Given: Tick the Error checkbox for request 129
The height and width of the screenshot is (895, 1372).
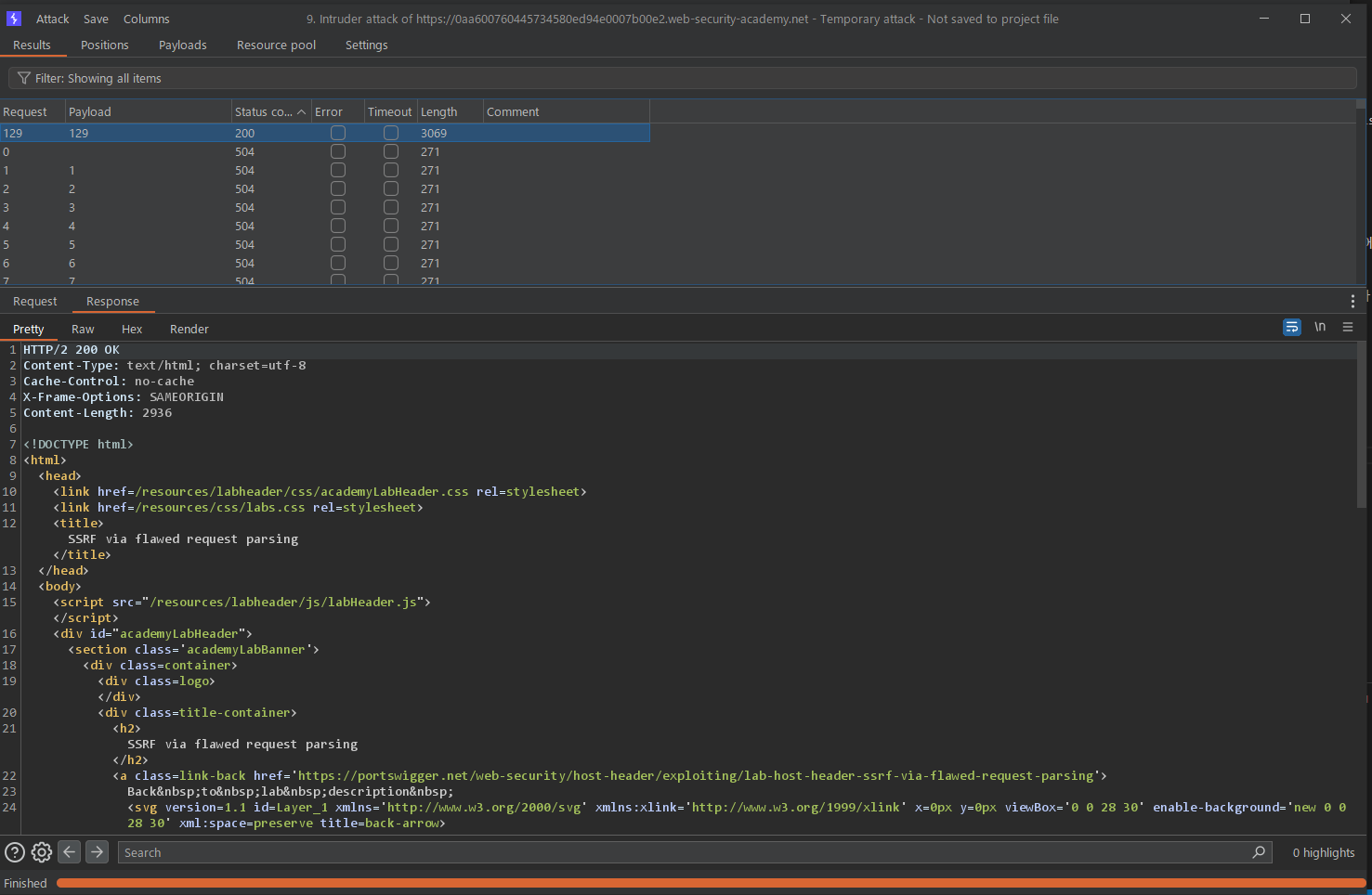Looking at the screenshot, I should click(x=338, y=133).
